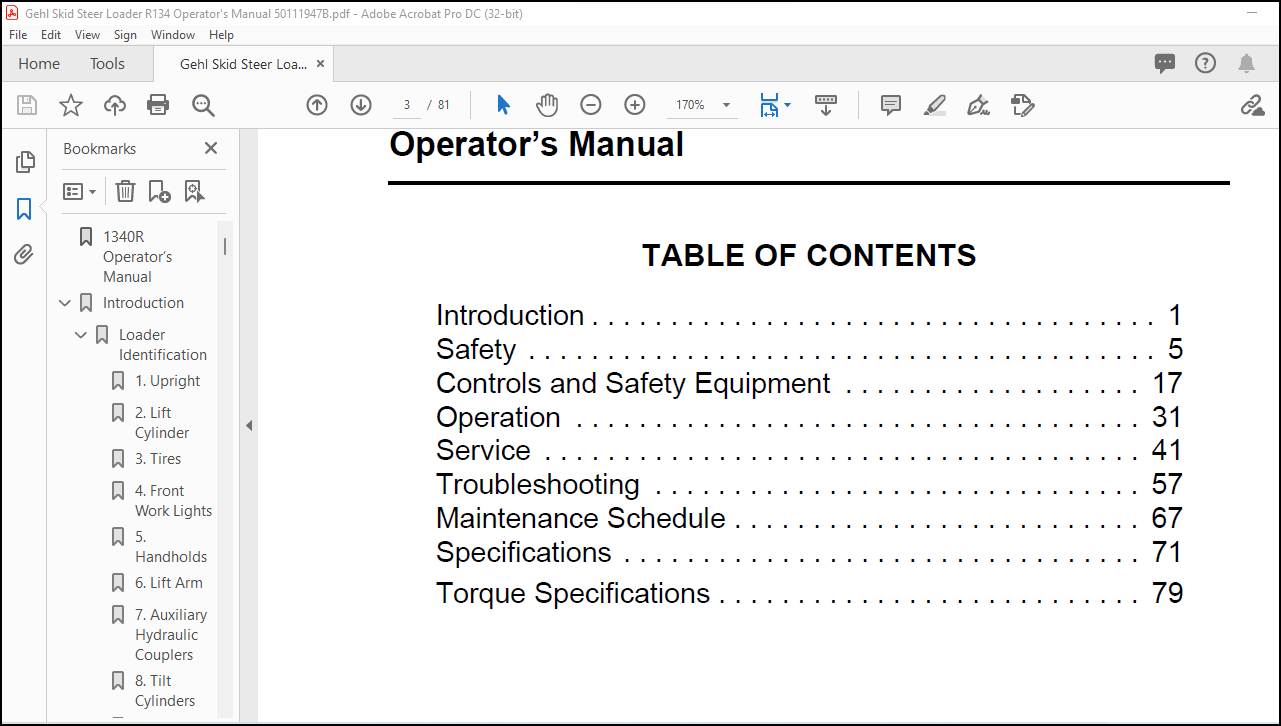Select the Gehl Skid Steer document tab

tap(243, 63)
